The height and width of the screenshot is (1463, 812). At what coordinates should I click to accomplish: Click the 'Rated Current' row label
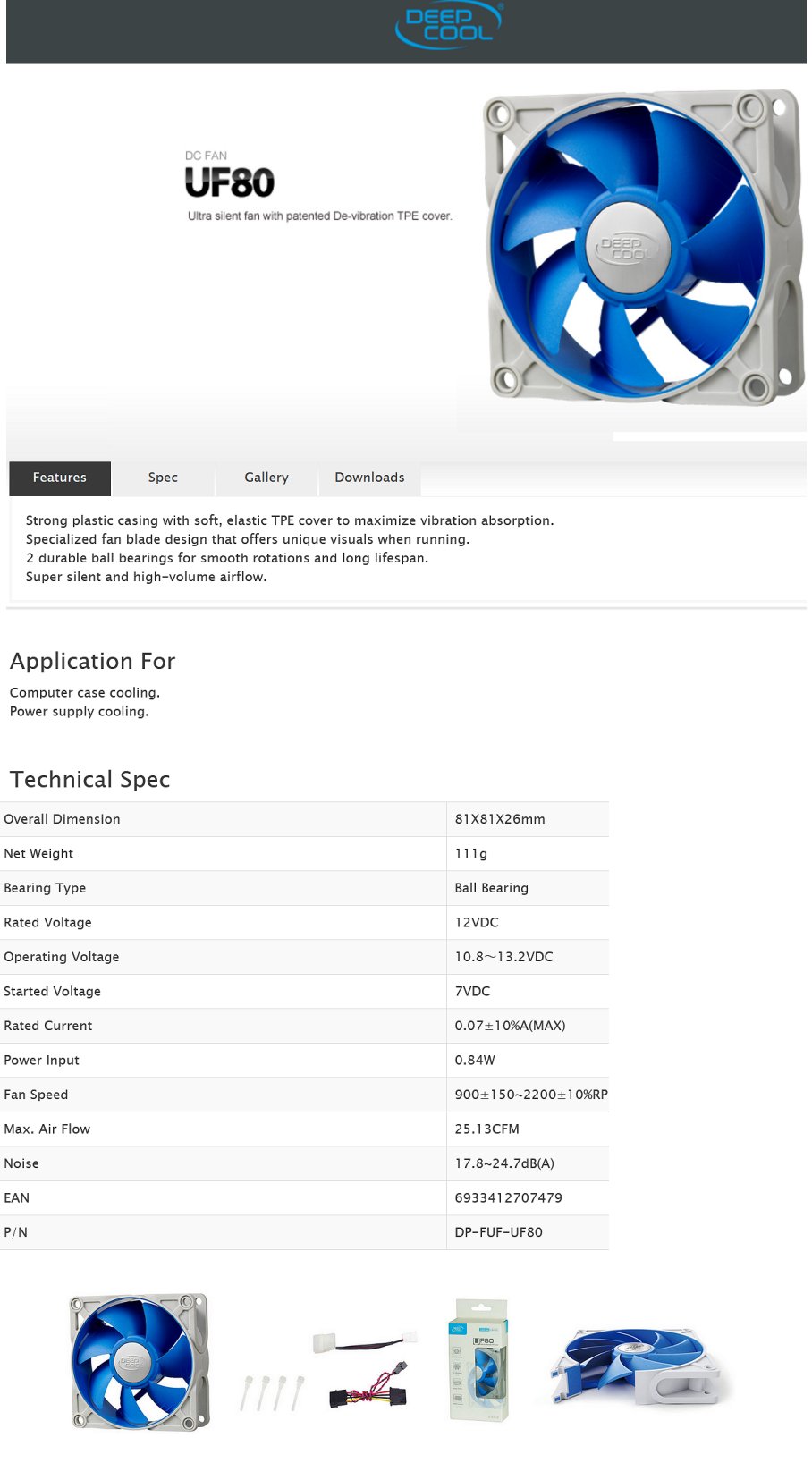(48, 1026)
